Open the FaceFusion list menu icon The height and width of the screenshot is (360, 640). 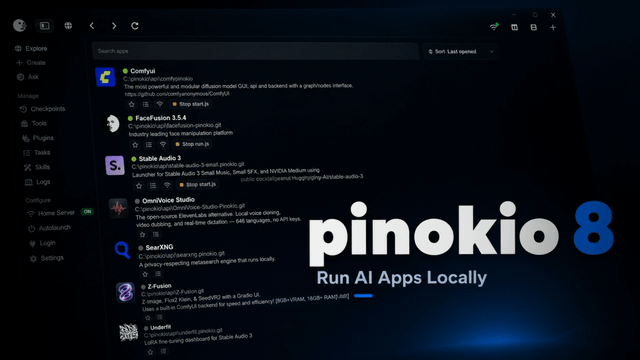click(x=149, y=144)
